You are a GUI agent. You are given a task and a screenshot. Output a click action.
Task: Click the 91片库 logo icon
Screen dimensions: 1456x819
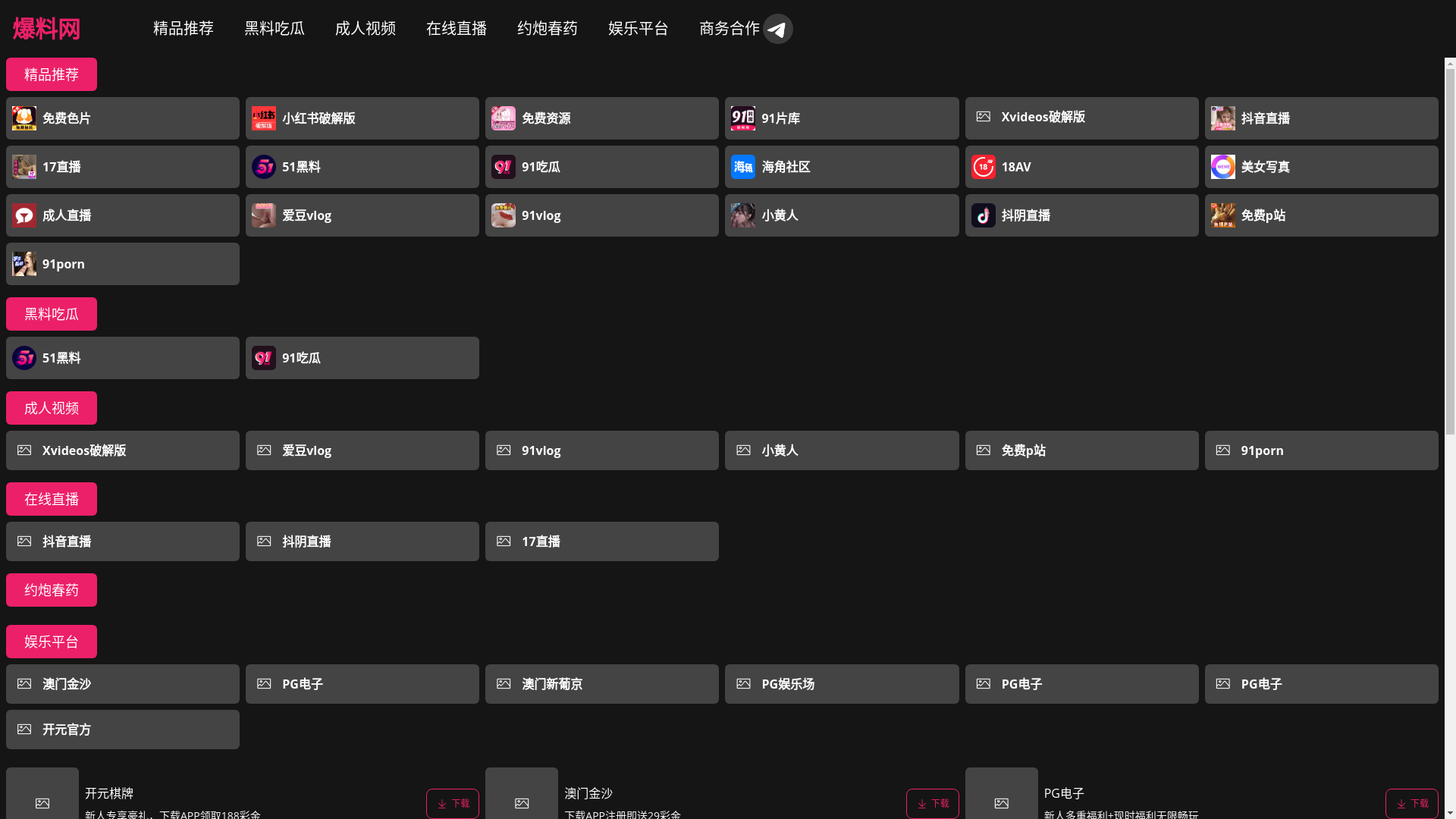743,118
